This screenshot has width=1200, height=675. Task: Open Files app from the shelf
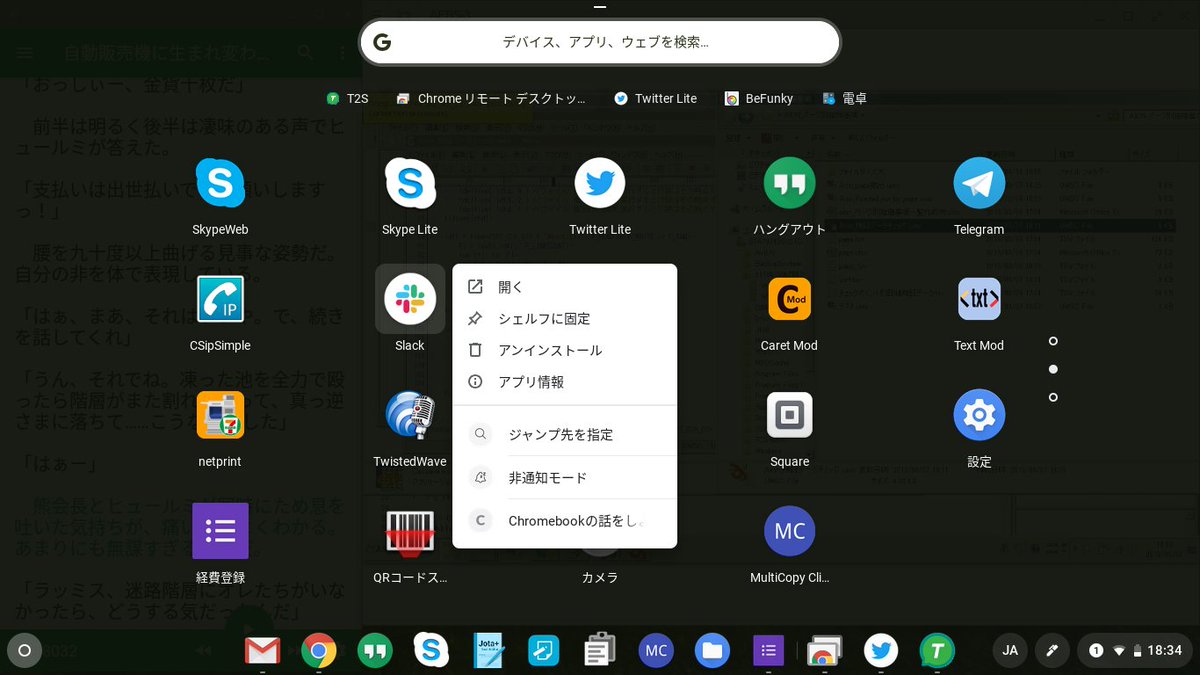pos(712,651)
